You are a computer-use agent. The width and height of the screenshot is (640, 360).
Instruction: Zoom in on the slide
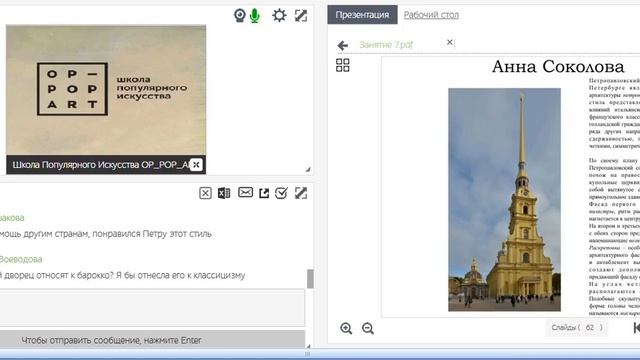coord(346,328)
